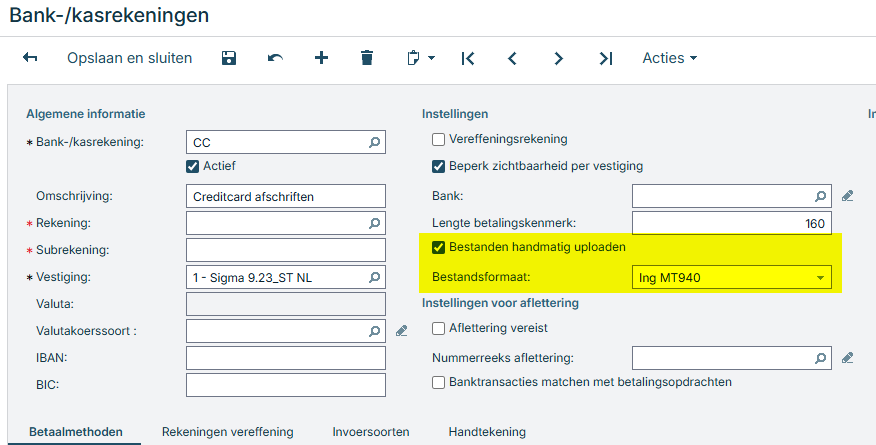The width and height of the screenshot is (876, 445).
Task: Open lookup for Bank field
Action: coord(820,196)
